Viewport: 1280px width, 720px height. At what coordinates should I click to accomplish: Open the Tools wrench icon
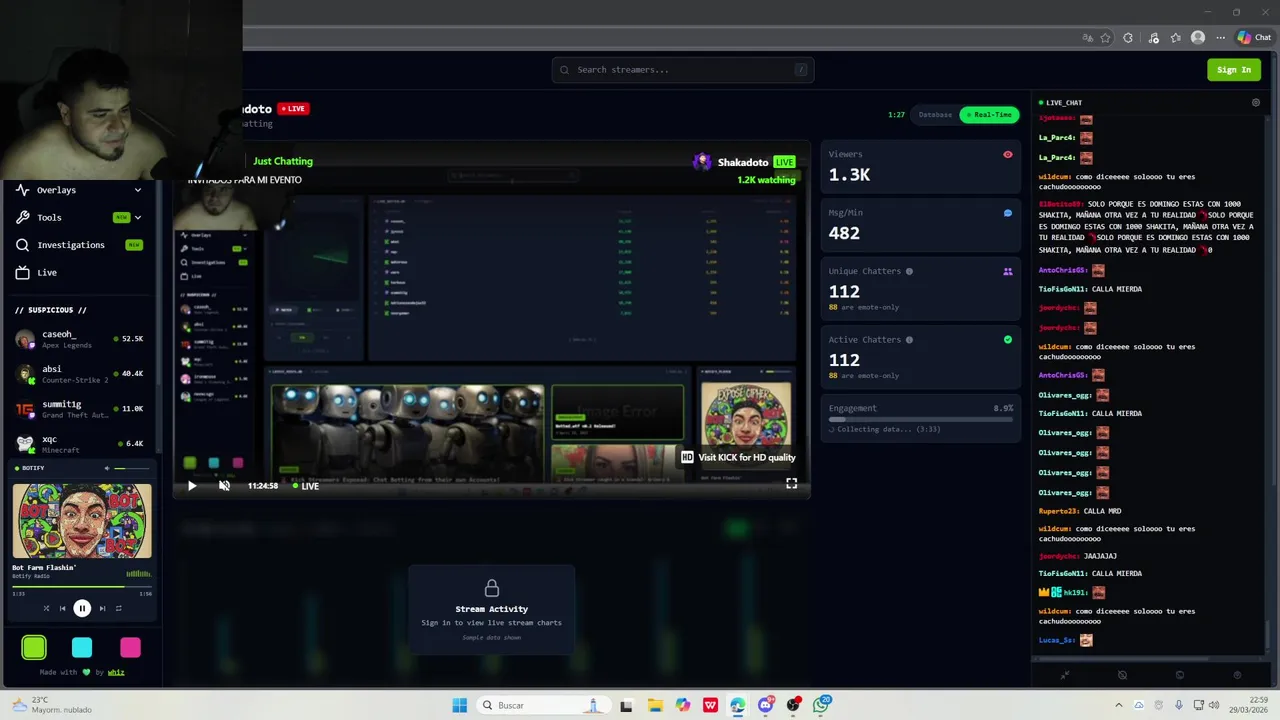click(22, 217)
